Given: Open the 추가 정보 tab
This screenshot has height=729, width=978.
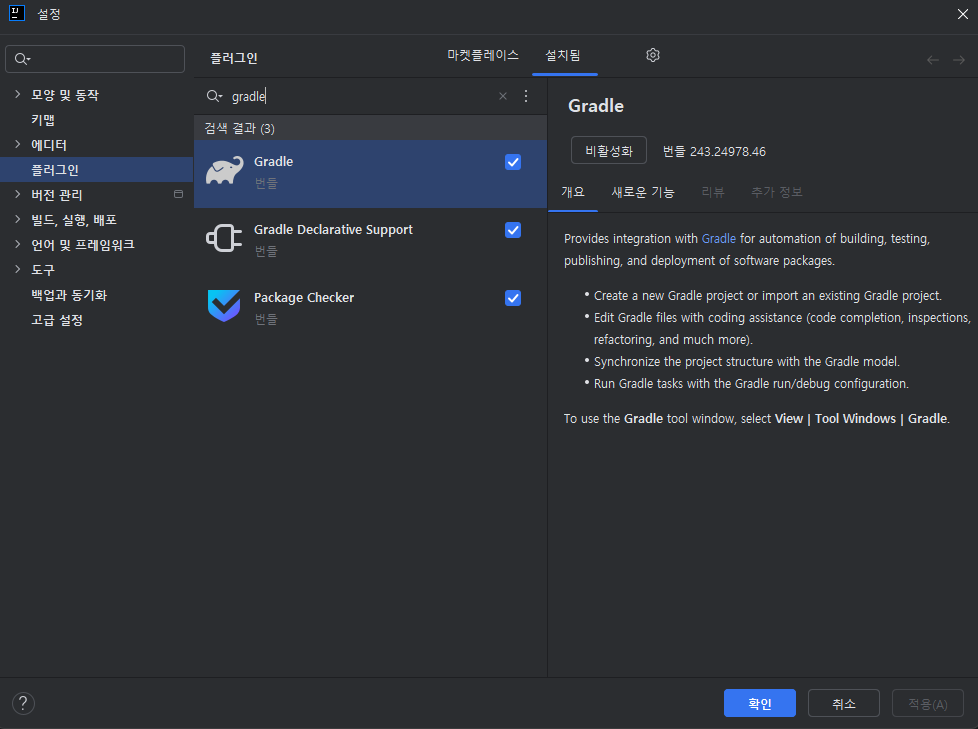Looking at the screenshot, I should pos(777,192).
